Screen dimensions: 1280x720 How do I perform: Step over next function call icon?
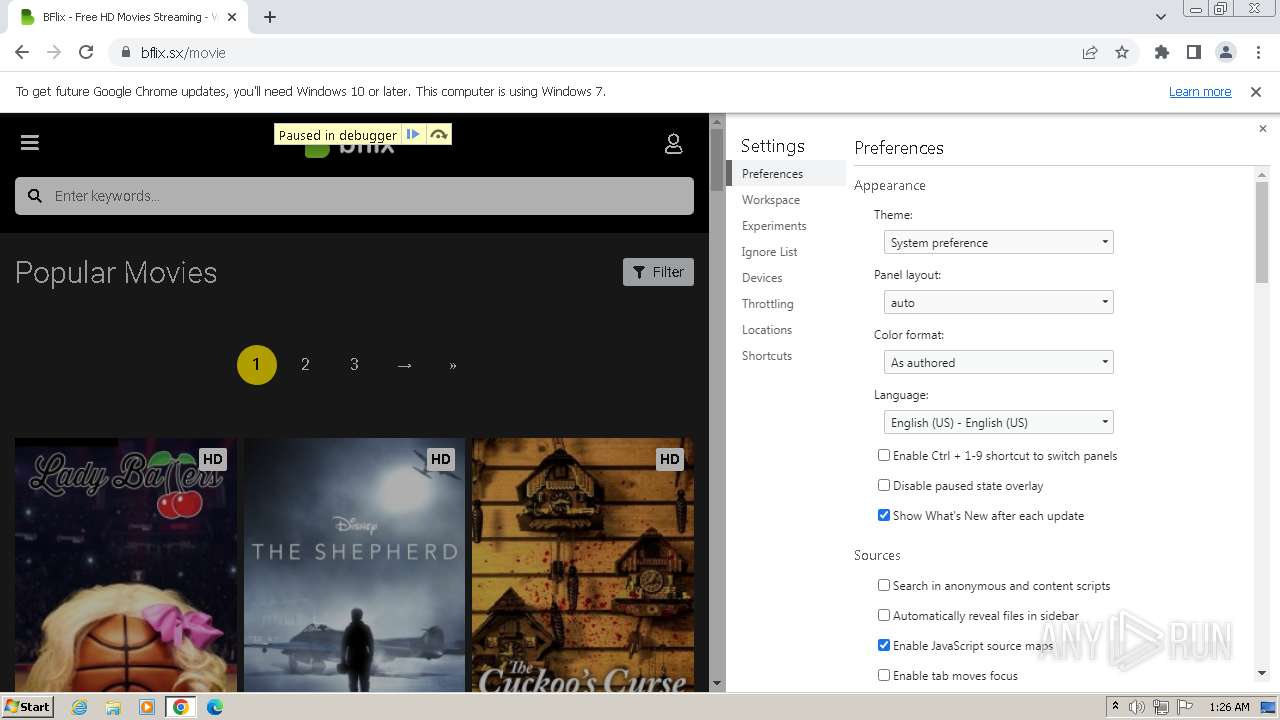(438, 134)
